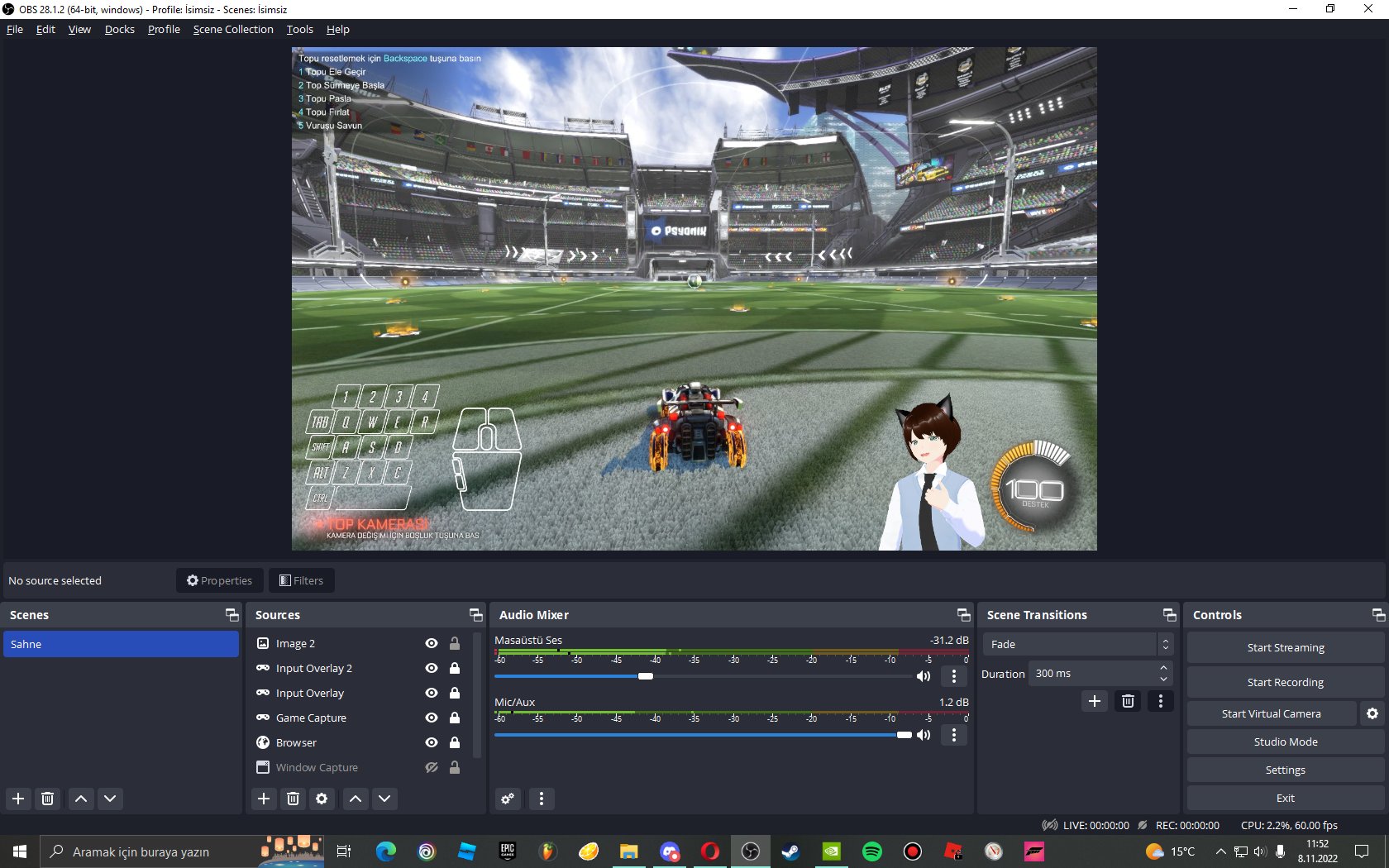The width and height of the screenshot is (1389, 868).
Task: Undock the Scenes panel
Action: coord(232,615)
